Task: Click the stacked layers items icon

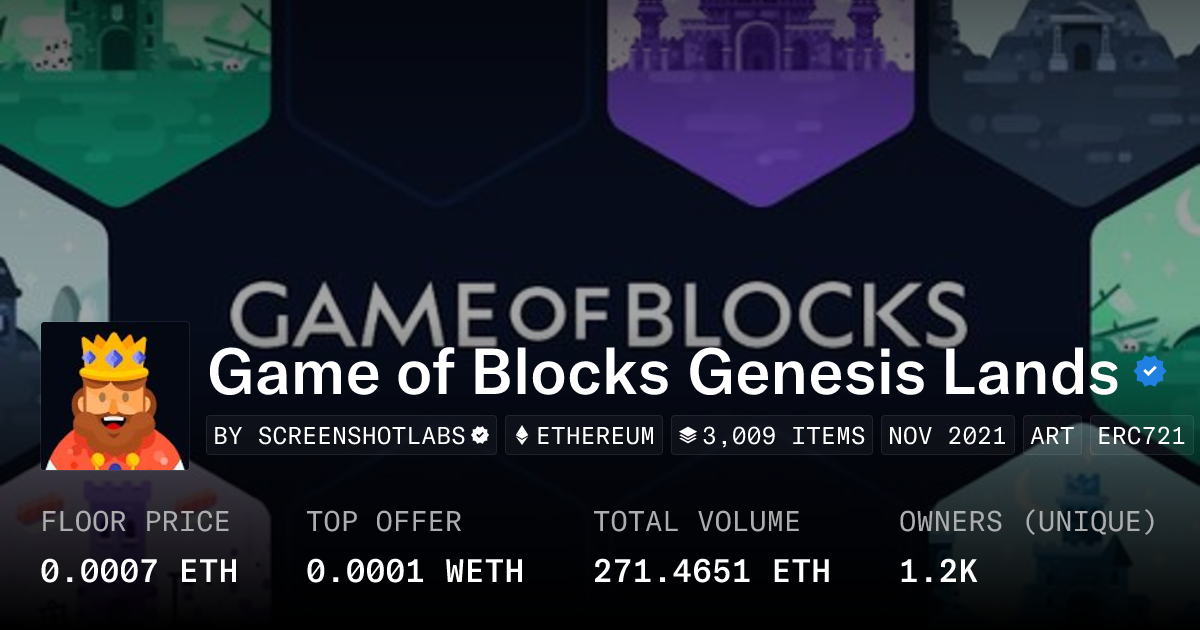Action: click(687, 436)
